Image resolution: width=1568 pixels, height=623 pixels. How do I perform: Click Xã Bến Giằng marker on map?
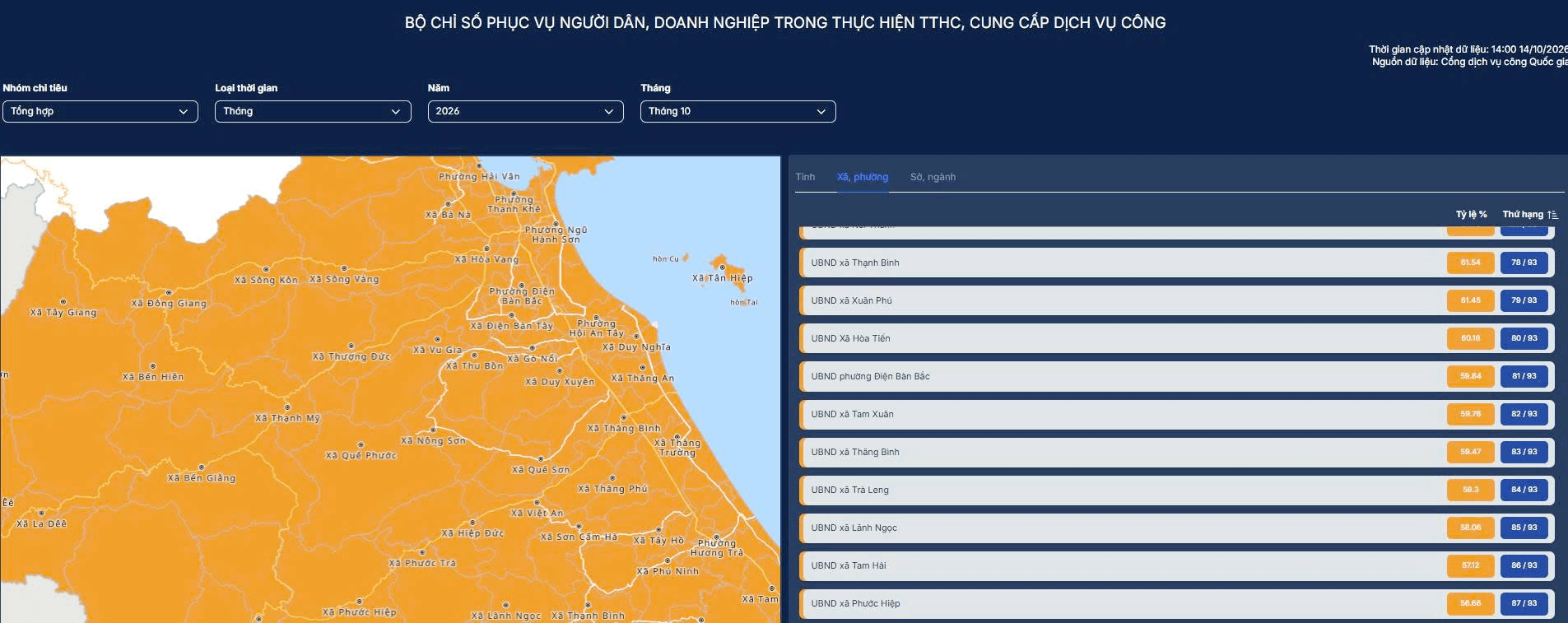[x=202, y=467]
